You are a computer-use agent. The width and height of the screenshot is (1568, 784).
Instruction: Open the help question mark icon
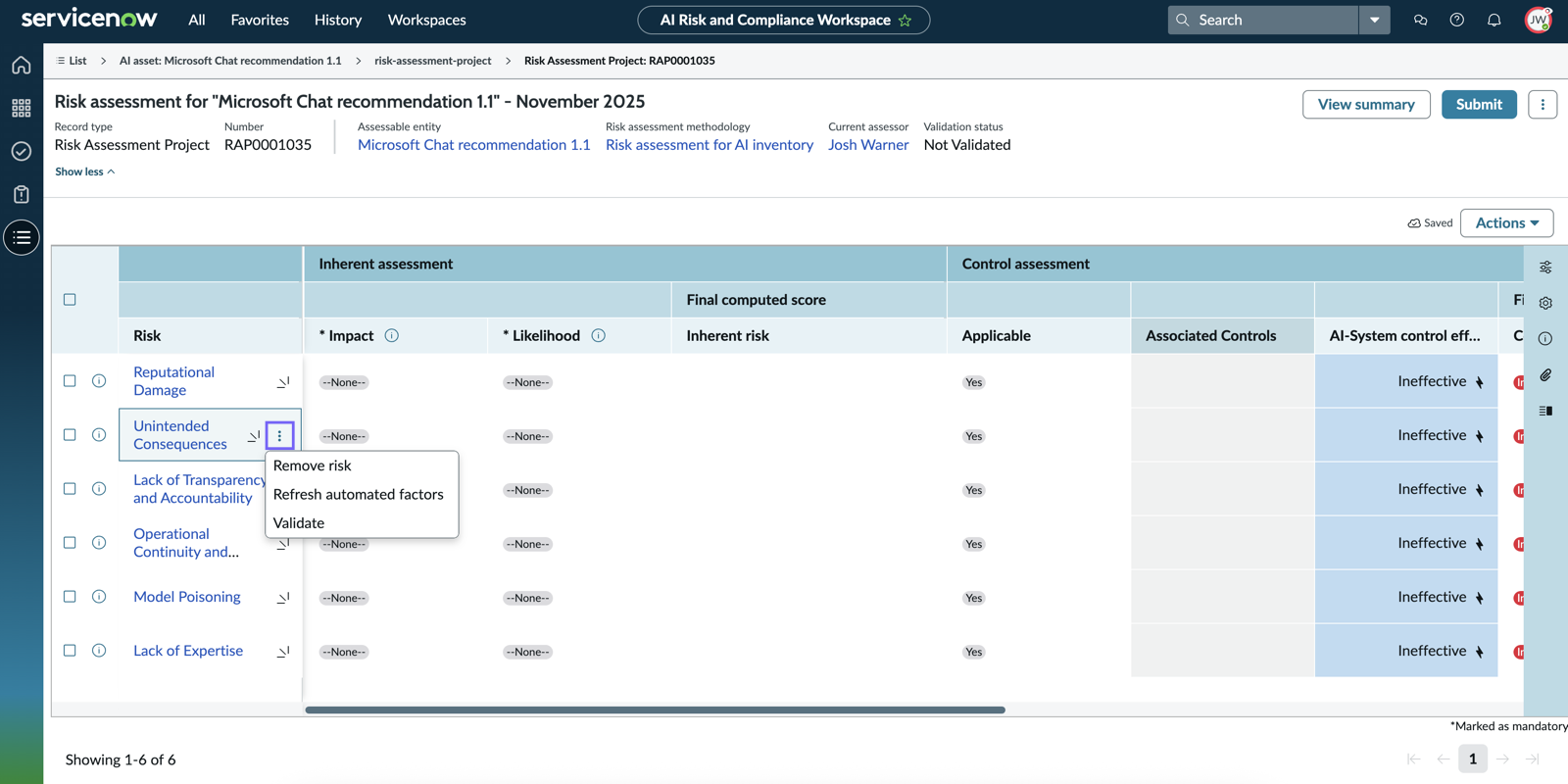coord(1457,20)
